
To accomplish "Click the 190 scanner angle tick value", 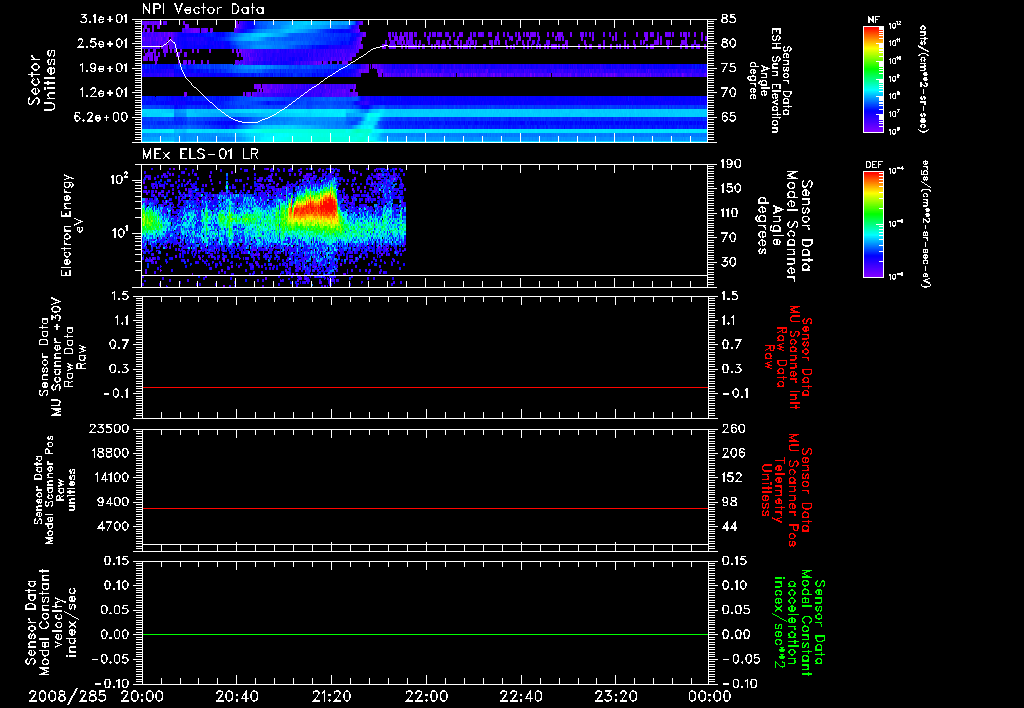I will [x=731, y=164].
